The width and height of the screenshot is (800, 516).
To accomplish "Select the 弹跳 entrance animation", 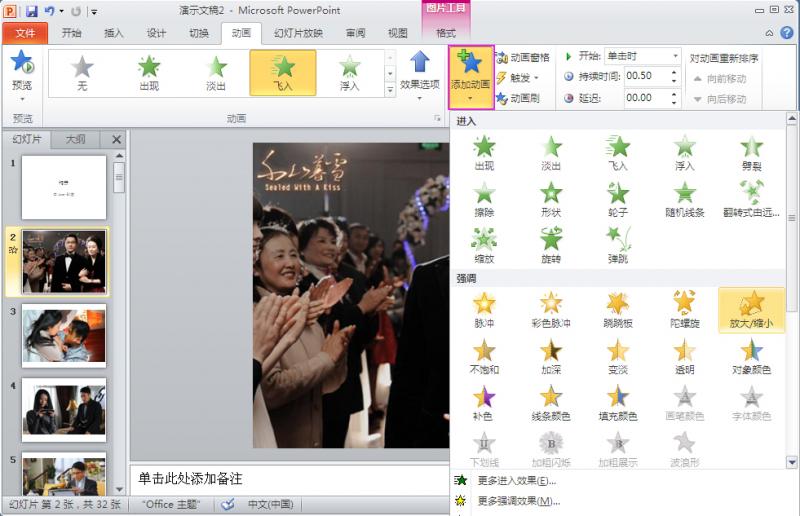I will [618, 244].
